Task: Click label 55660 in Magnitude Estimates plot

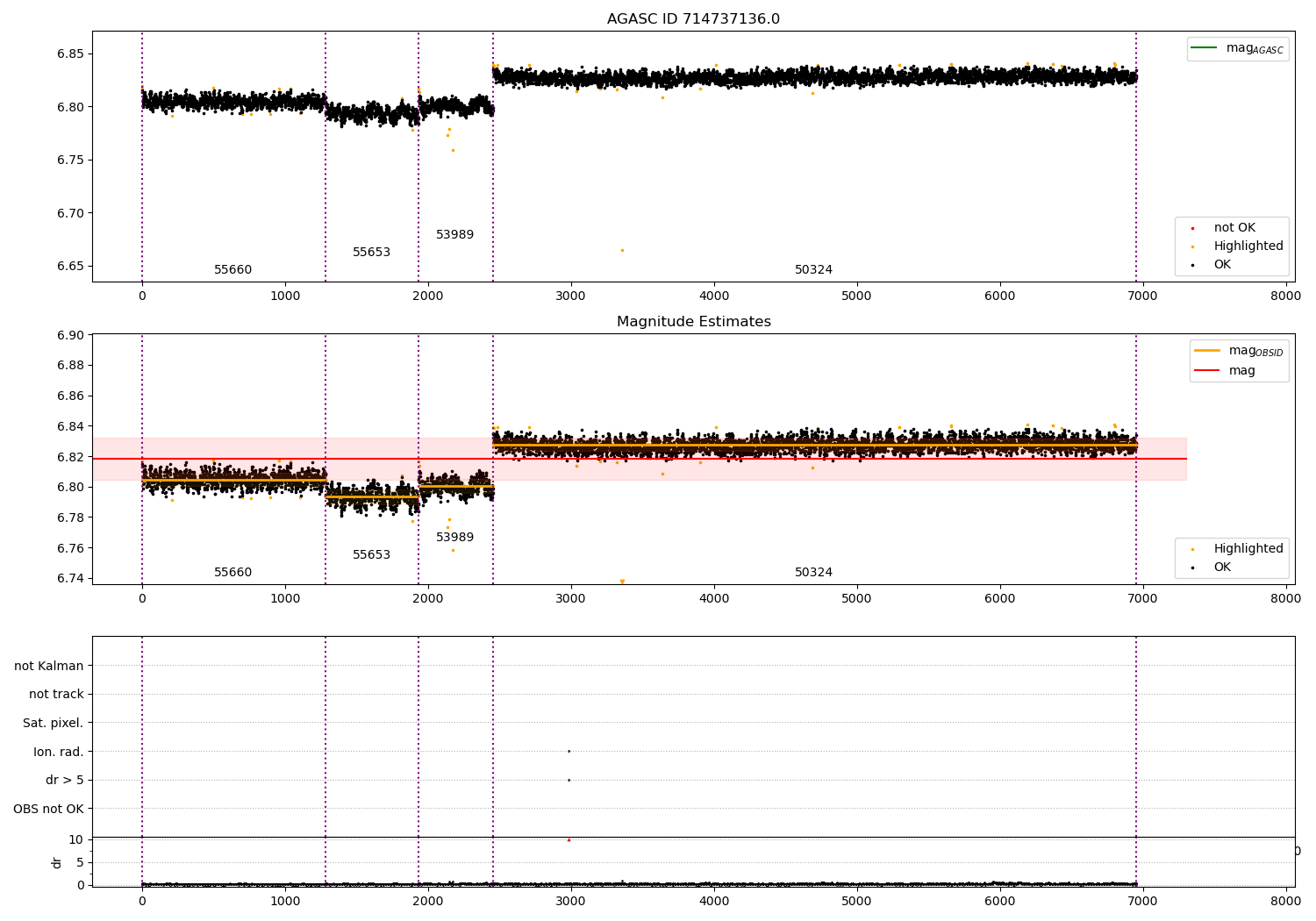Action: pos(232,573)
